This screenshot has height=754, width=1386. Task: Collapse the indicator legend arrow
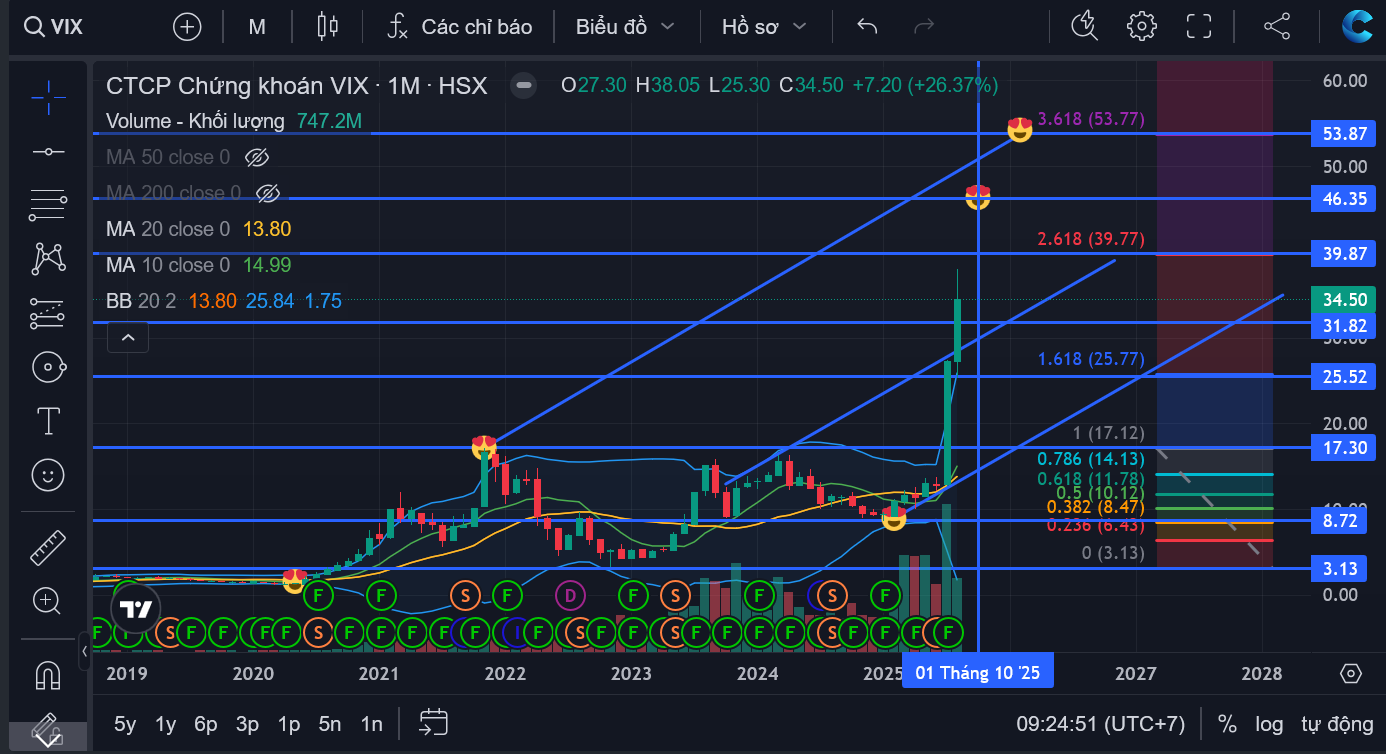128,338
